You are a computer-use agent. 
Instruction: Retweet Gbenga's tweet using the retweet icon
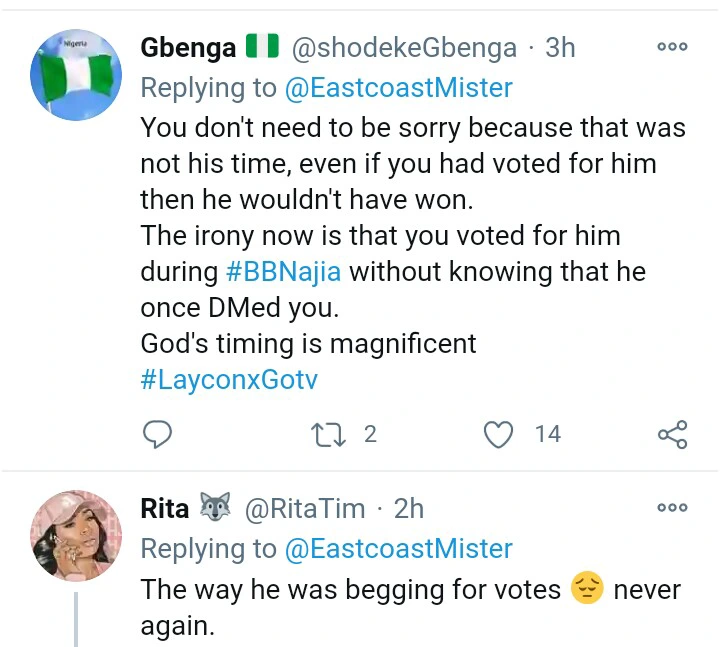coord(328,434)
